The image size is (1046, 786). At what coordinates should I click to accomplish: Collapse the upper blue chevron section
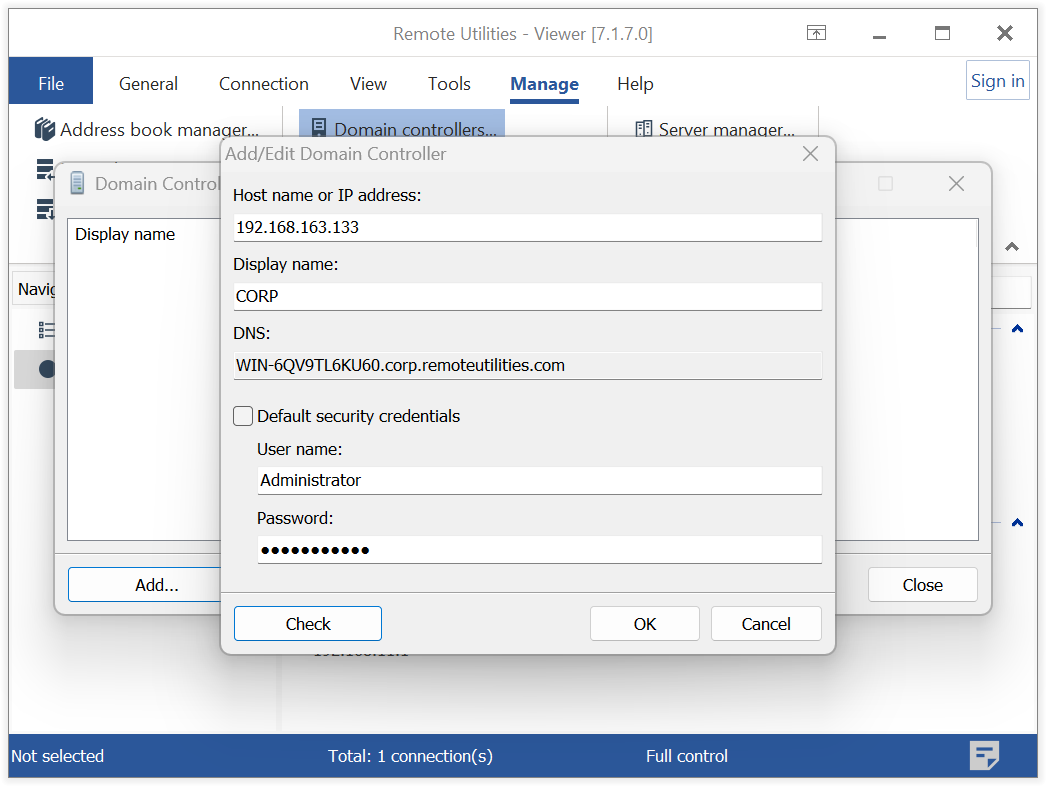click(1017, 329)
